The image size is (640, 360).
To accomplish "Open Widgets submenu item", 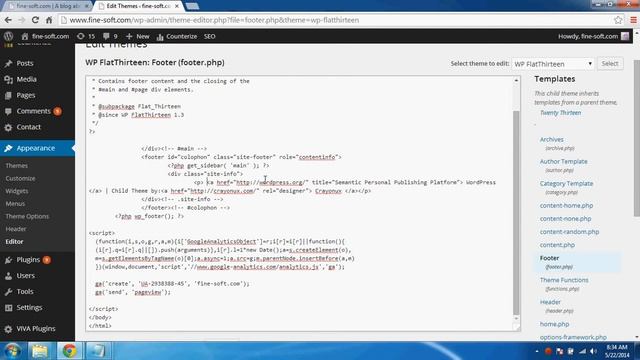I will (17, 191).
